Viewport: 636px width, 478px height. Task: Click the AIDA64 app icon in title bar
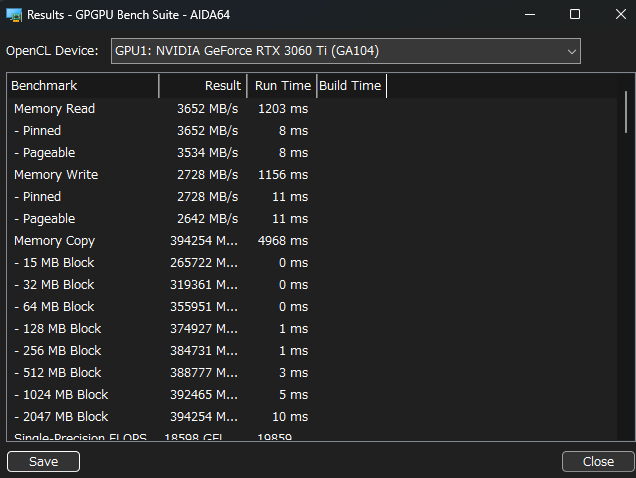(14, 15)
